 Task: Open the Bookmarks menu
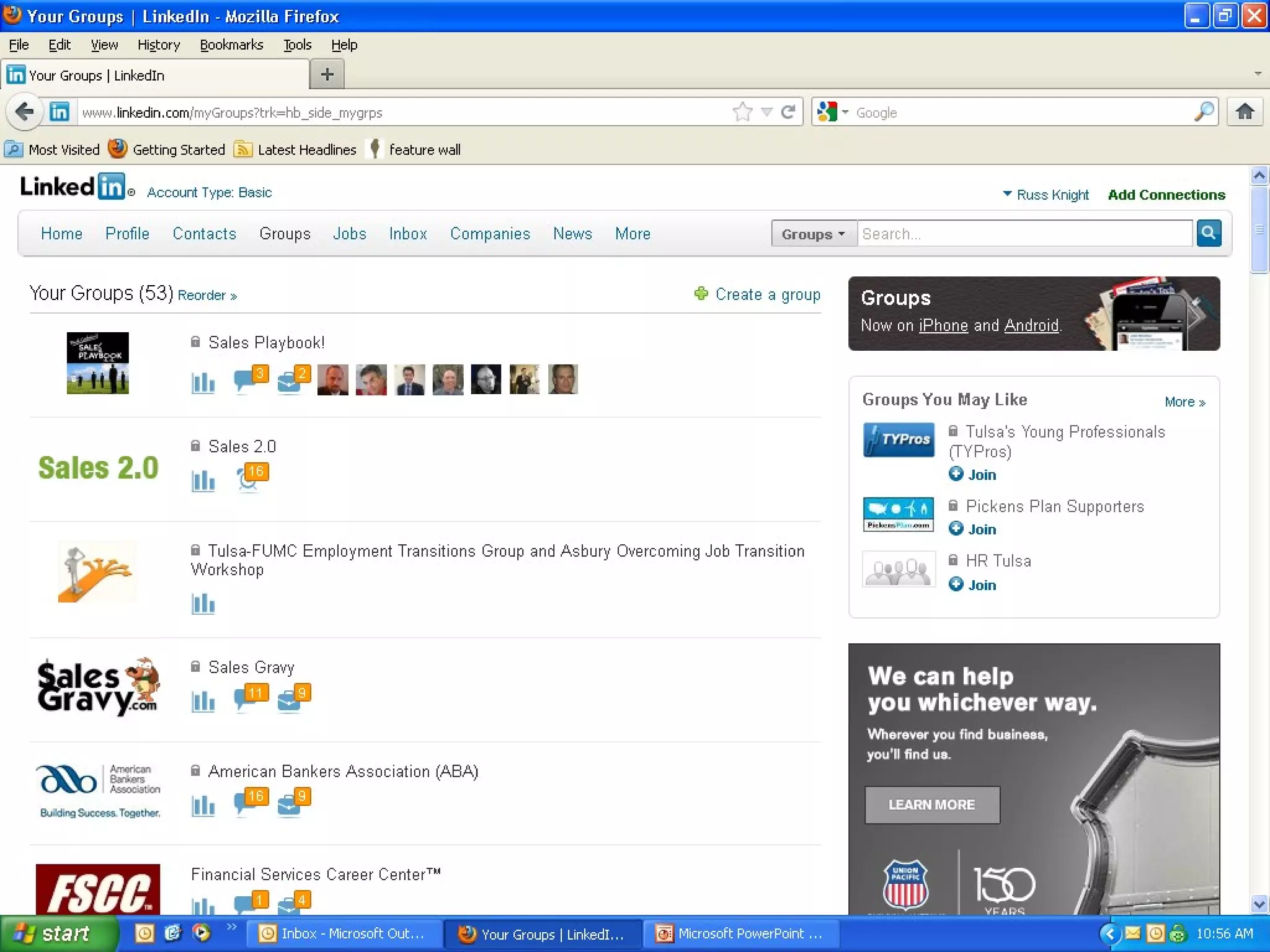click(231, 45)
